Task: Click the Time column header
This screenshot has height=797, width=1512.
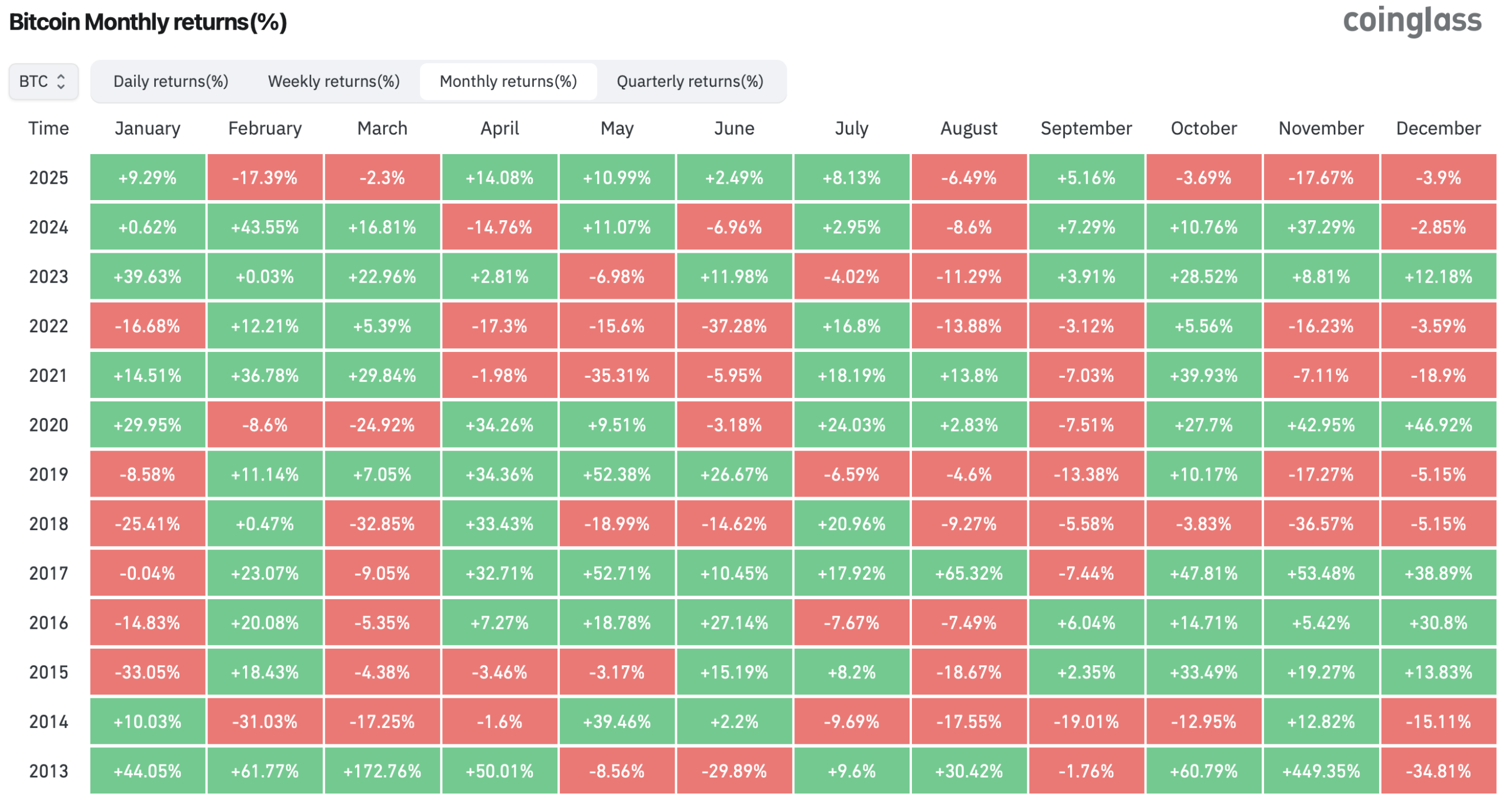Action: [x=48, y=129]
